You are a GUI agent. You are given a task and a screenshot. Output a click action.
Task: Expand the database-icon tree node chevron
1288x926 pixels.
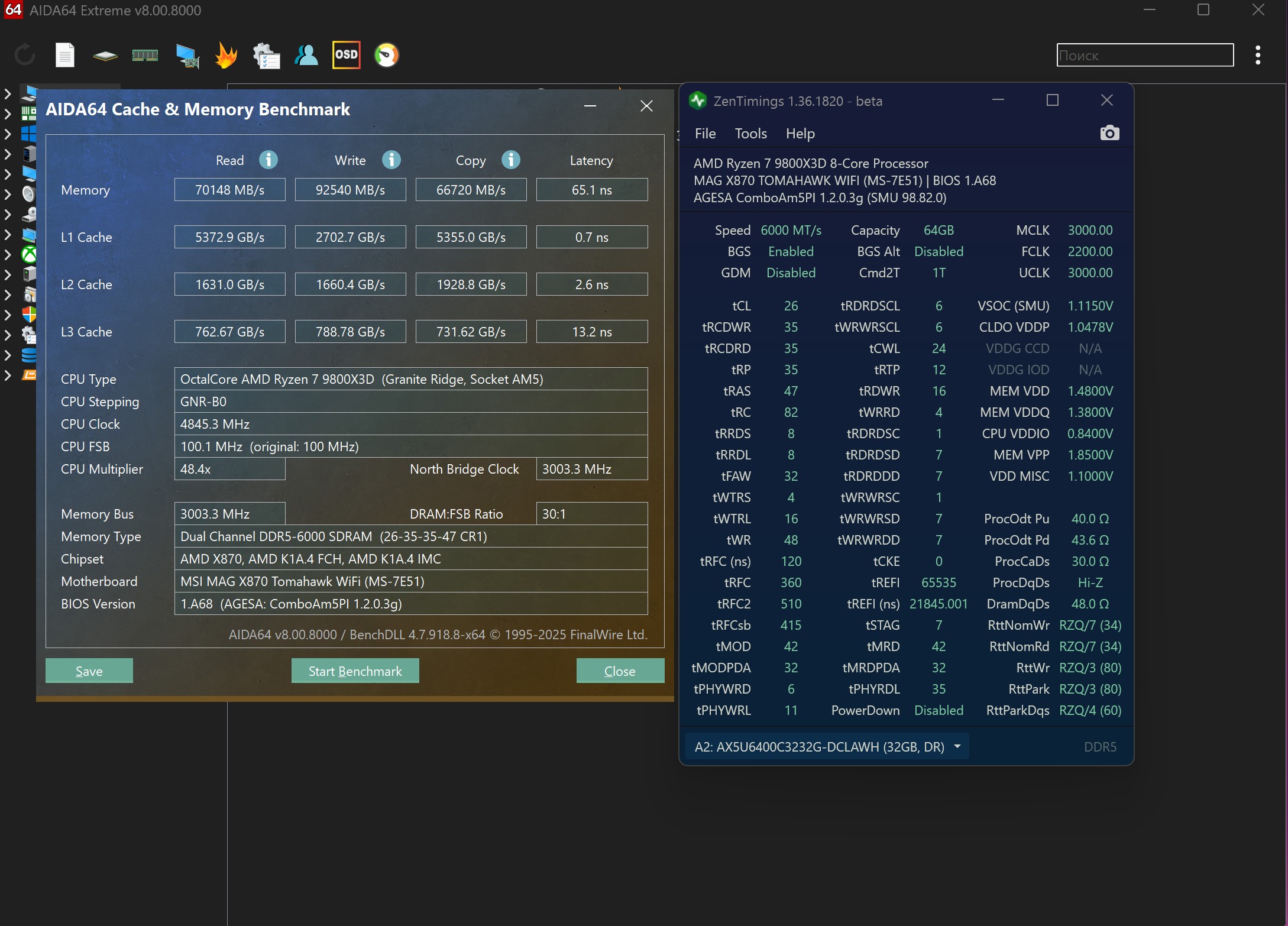pyautogui.click(x=8, y=355)
